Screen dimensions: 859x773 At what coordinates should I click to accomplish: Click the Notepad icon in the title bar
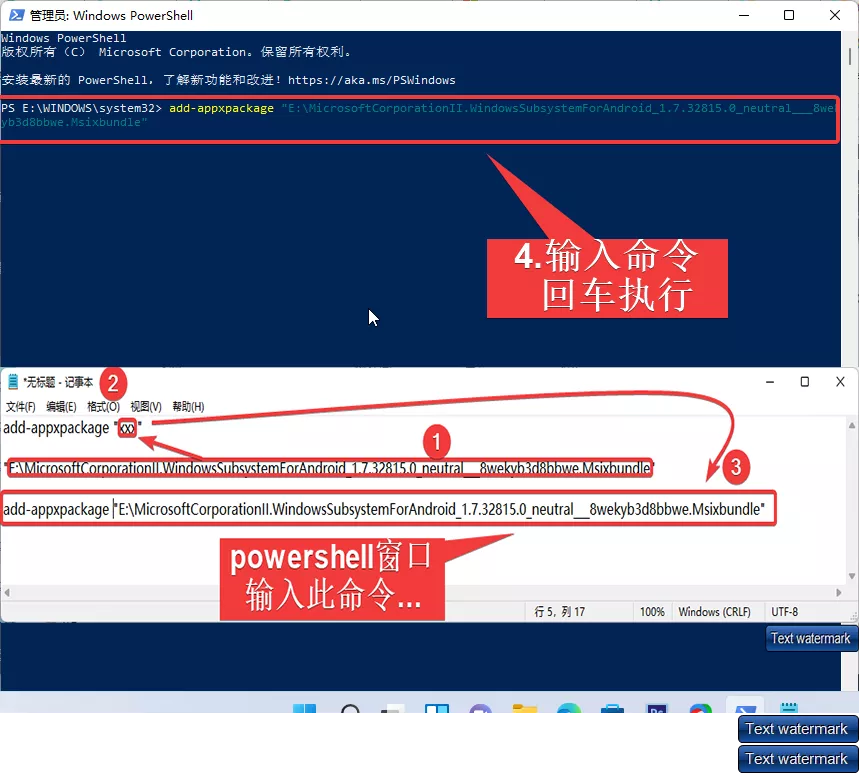(13, 382)
